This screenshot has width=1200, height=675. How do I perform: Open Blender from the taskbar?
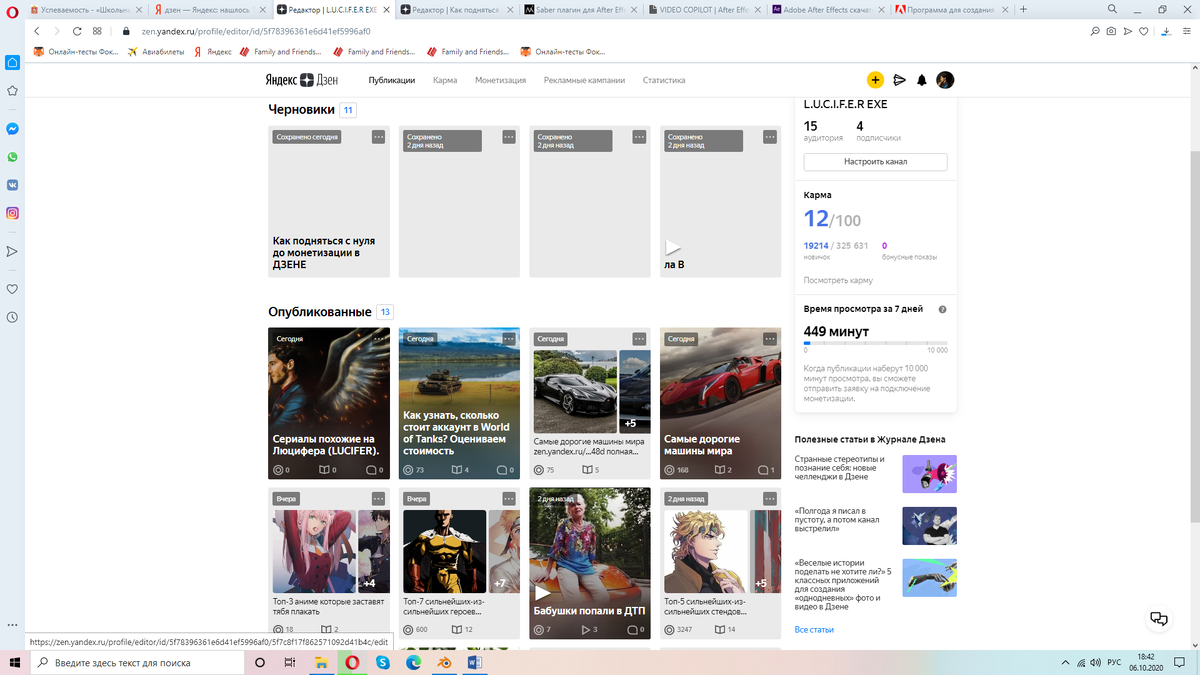pos(445,662)
